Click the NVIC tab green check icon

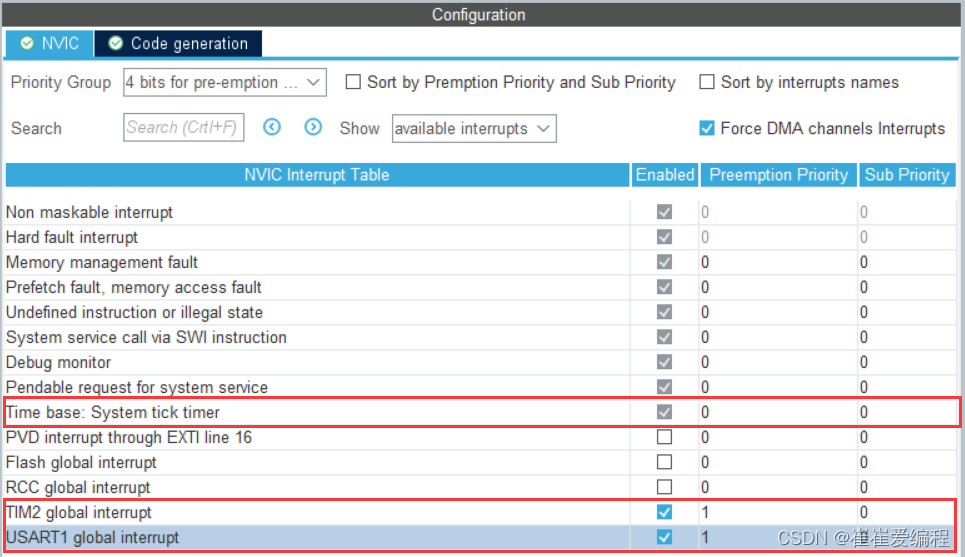point(27,43)
